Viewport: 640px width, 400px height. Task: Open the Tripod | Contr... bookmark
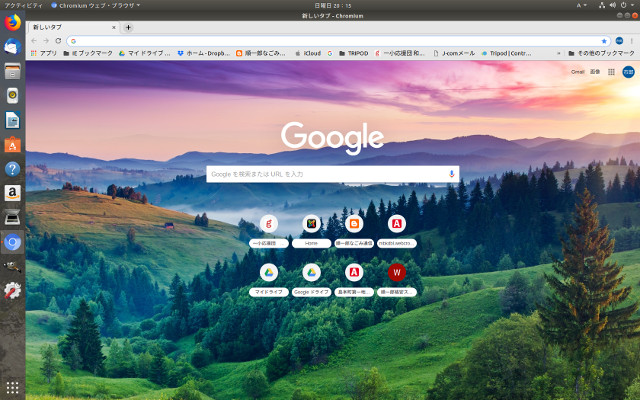point(507,53)
